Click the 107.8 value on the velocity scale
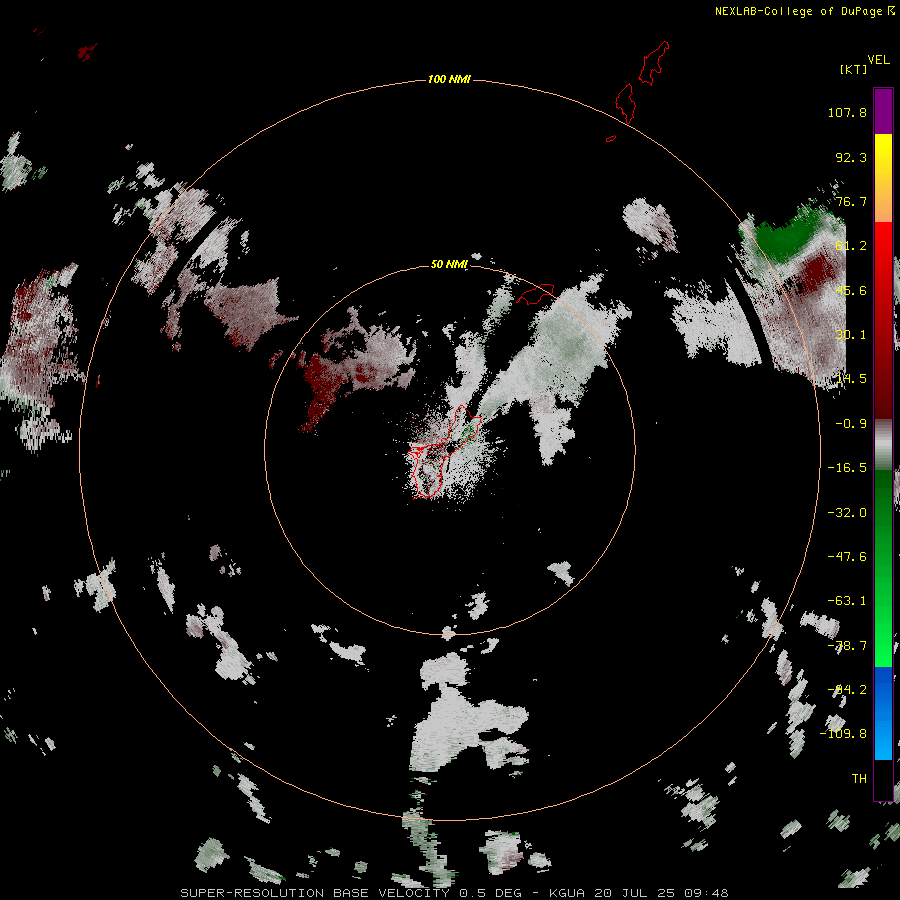 847,112
